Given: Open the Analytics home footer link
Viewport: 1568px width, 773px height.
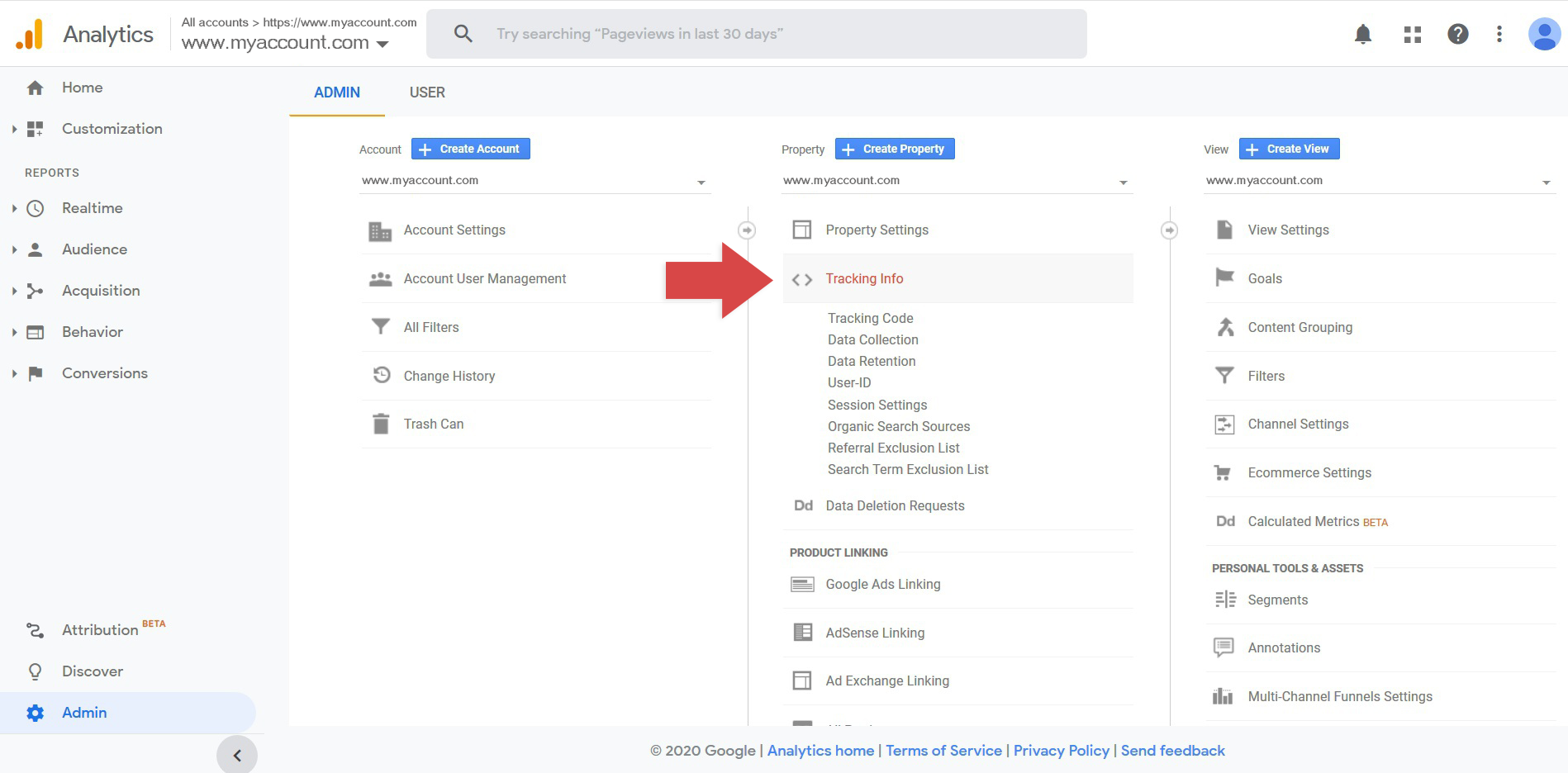Looking at the screenshot, I should pos(820,751).
